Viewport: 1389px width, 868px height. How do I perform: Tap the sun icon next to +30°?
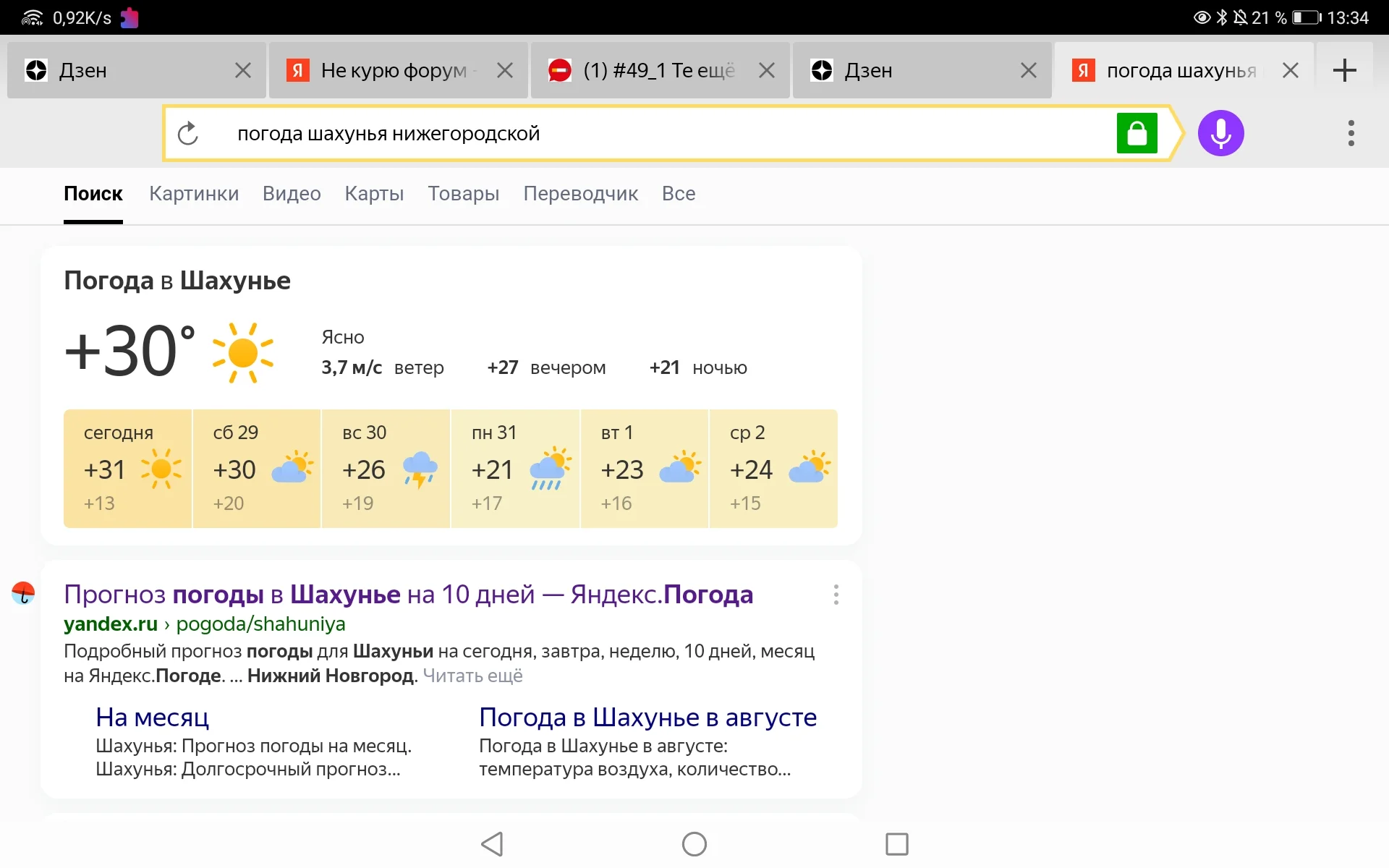[243, 352]
